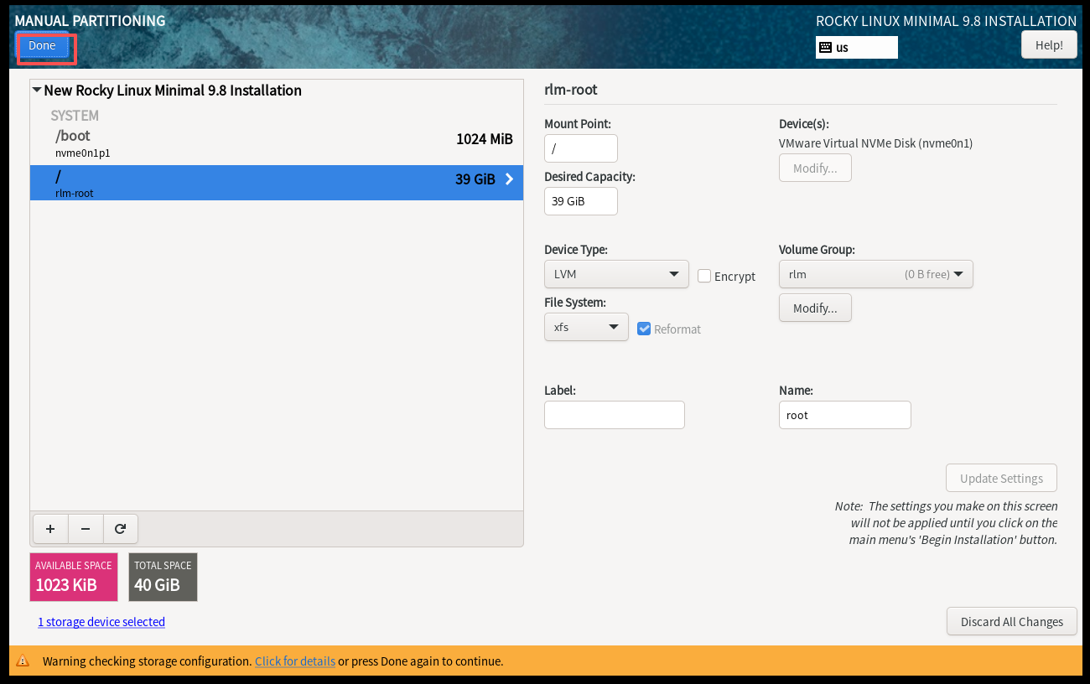Viewport: 1090px width, 684px height.
Task: Open the Device Type LVM dropdown
Action: [616, 275]
